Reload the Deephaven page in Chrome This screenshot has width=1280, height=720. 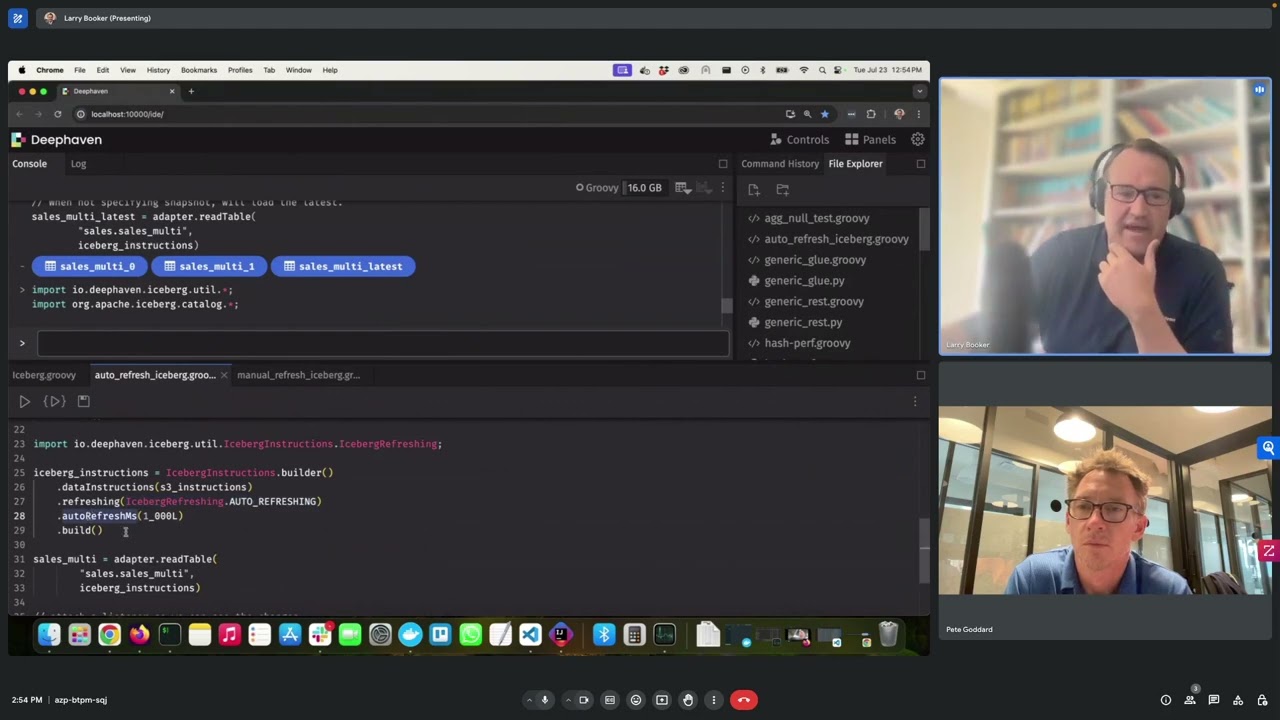click(x=57, y=114)
